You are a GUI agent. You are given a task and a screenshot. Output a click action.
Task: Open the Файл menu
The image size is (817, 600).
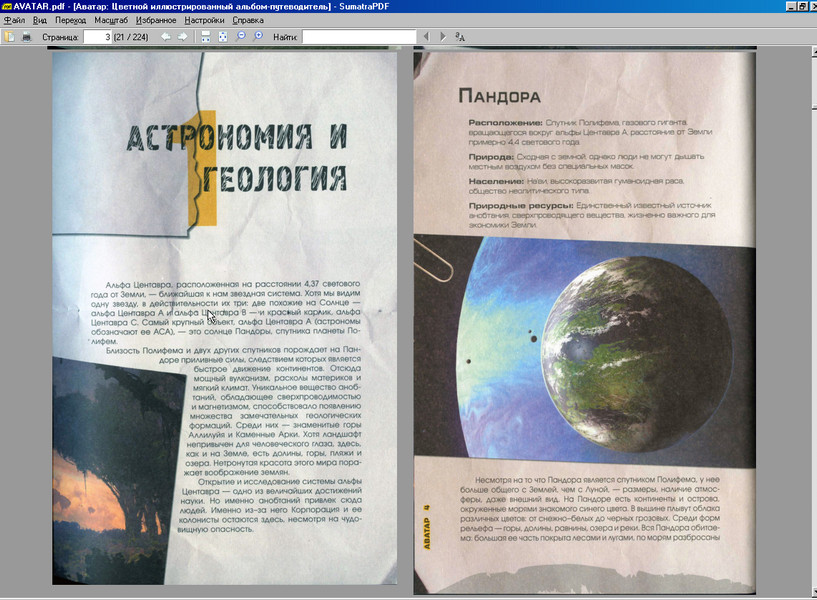tap(14, 18)
